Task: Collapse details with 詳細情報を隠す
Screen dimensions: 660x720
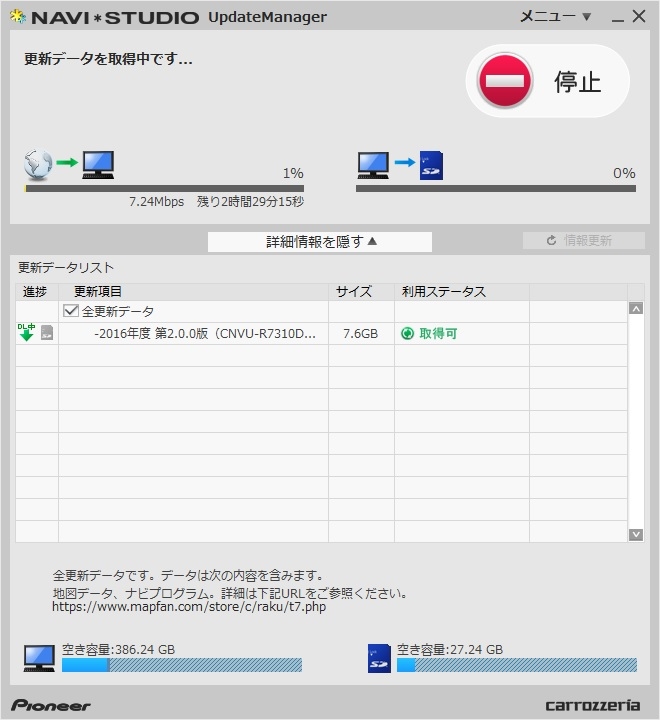Action: click(320, 242)
